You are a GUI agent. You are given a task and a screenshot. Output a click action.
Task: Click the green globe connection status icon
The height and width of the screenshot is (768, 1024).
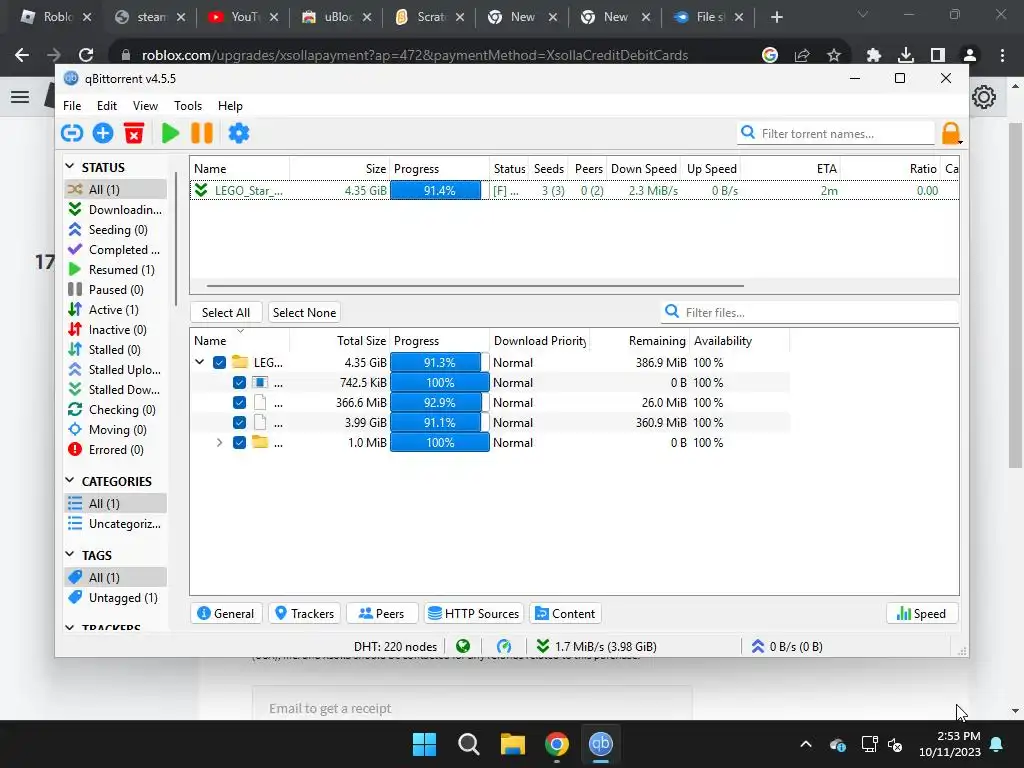click(463, 647)
